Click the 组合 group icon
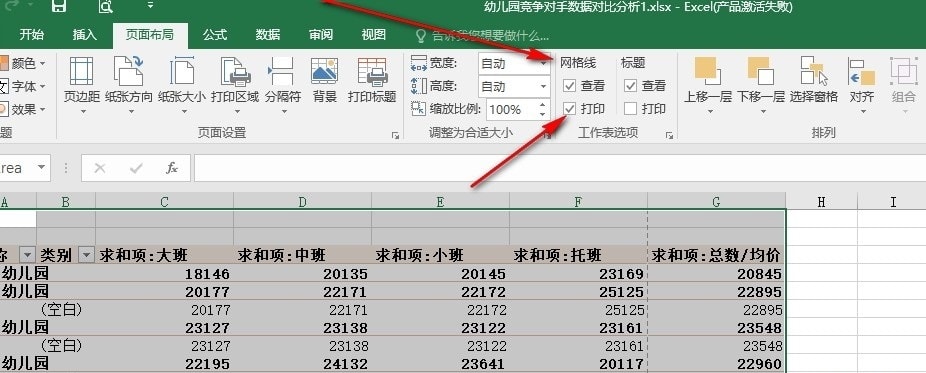The height and width of the screenshot is (373, 926). pyautogui.click(x=904, y=71)
